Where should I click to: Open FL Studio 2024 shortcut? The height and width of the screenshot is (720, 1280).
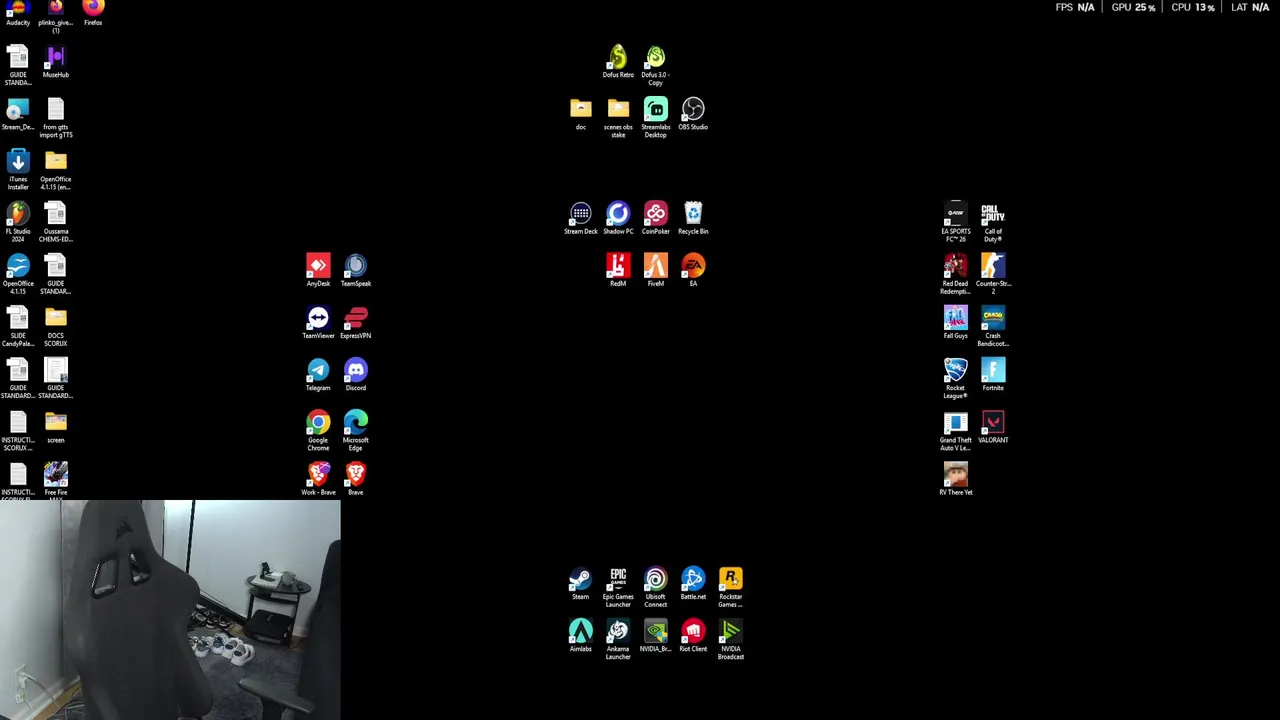click(x=18, y=222)
